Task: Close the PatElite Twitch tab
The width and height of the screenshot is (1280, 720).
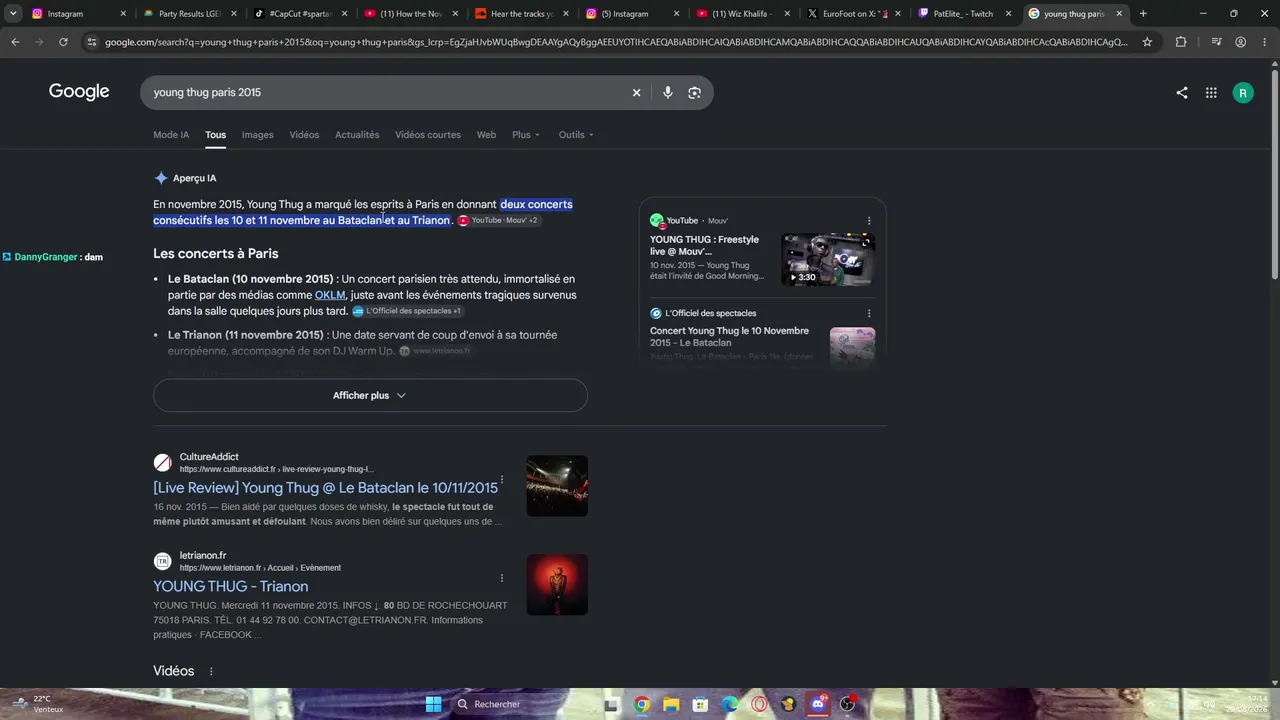Action: (x=1009, y=14)
